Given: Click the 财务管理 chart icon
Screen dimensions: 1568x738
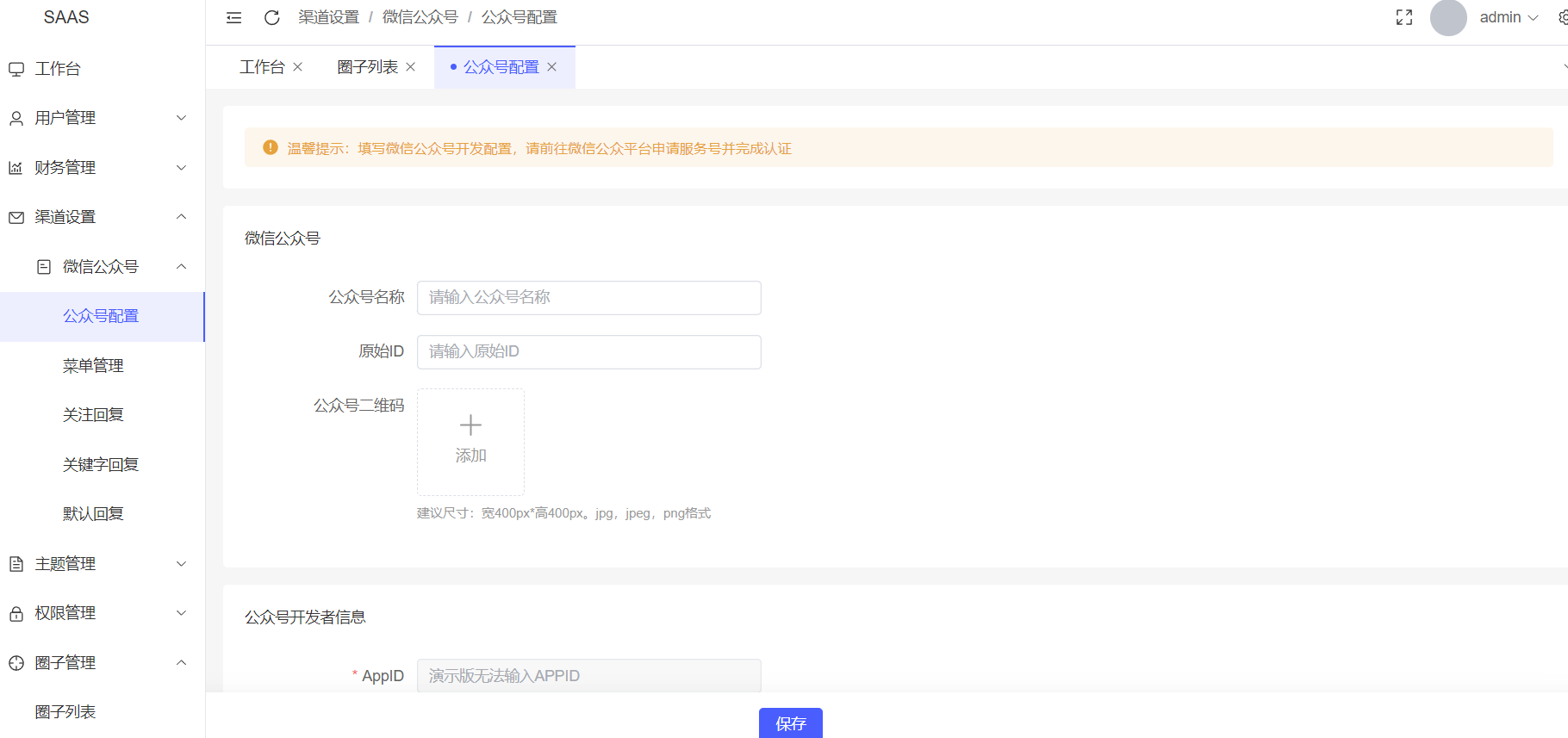Looking at the screenshot, I should pyautogui.click(x=16, y=168).
